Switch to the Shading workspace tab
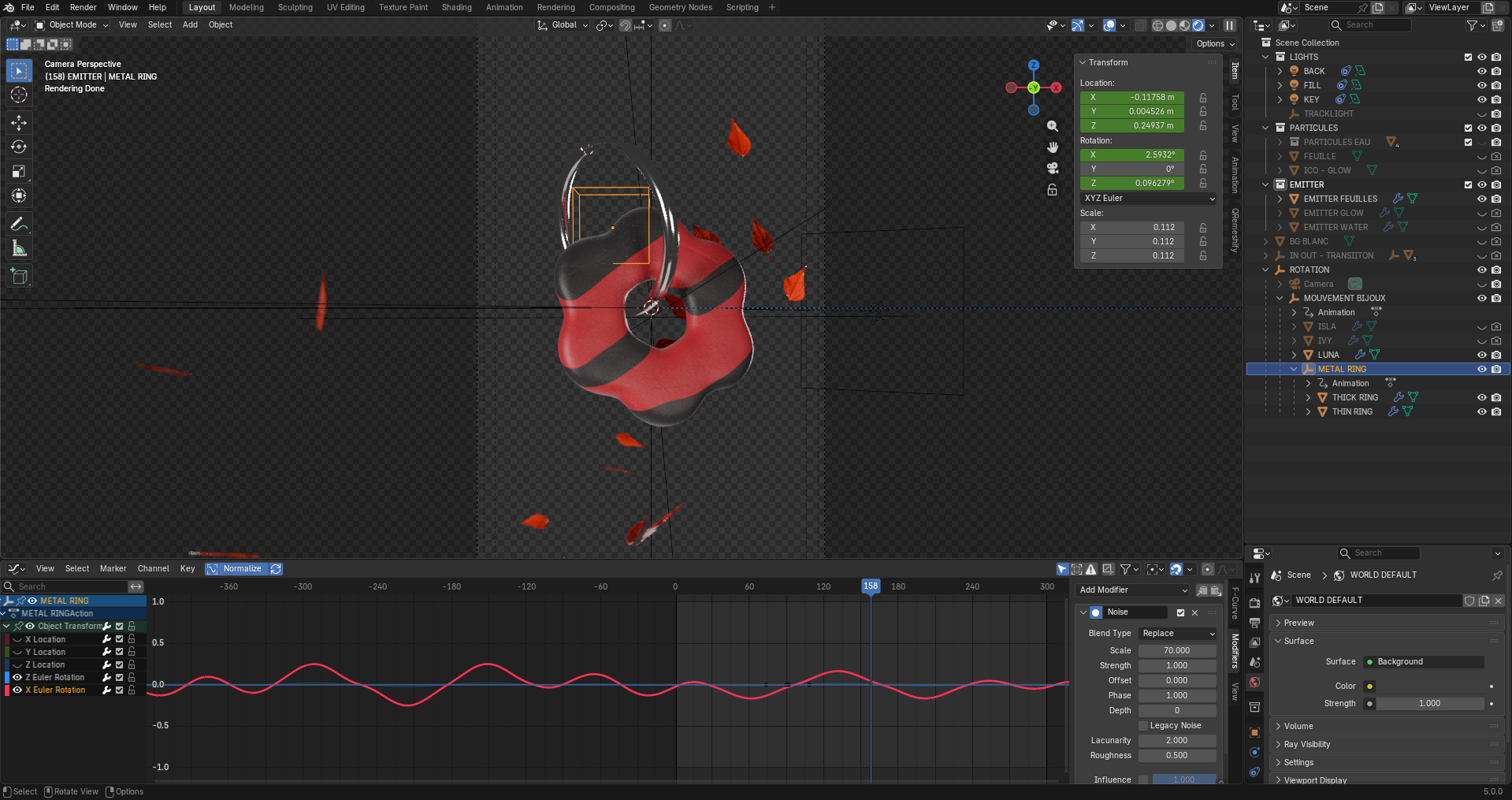1512x800 pixels. [456, 7]
